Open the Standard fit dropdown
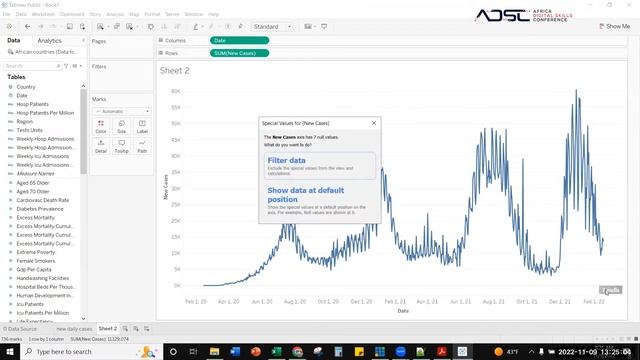The width and height of the screenshot is (640, 360). tap(272, 27)
